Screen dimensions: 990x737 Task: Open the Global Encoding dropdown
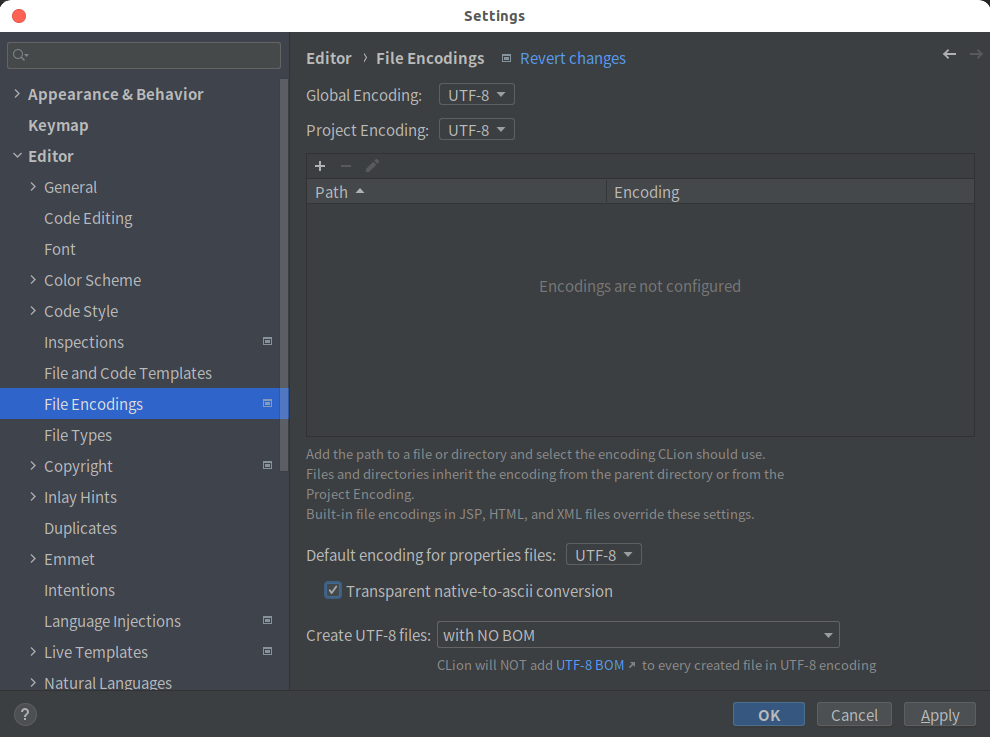[x=476, y=95]
